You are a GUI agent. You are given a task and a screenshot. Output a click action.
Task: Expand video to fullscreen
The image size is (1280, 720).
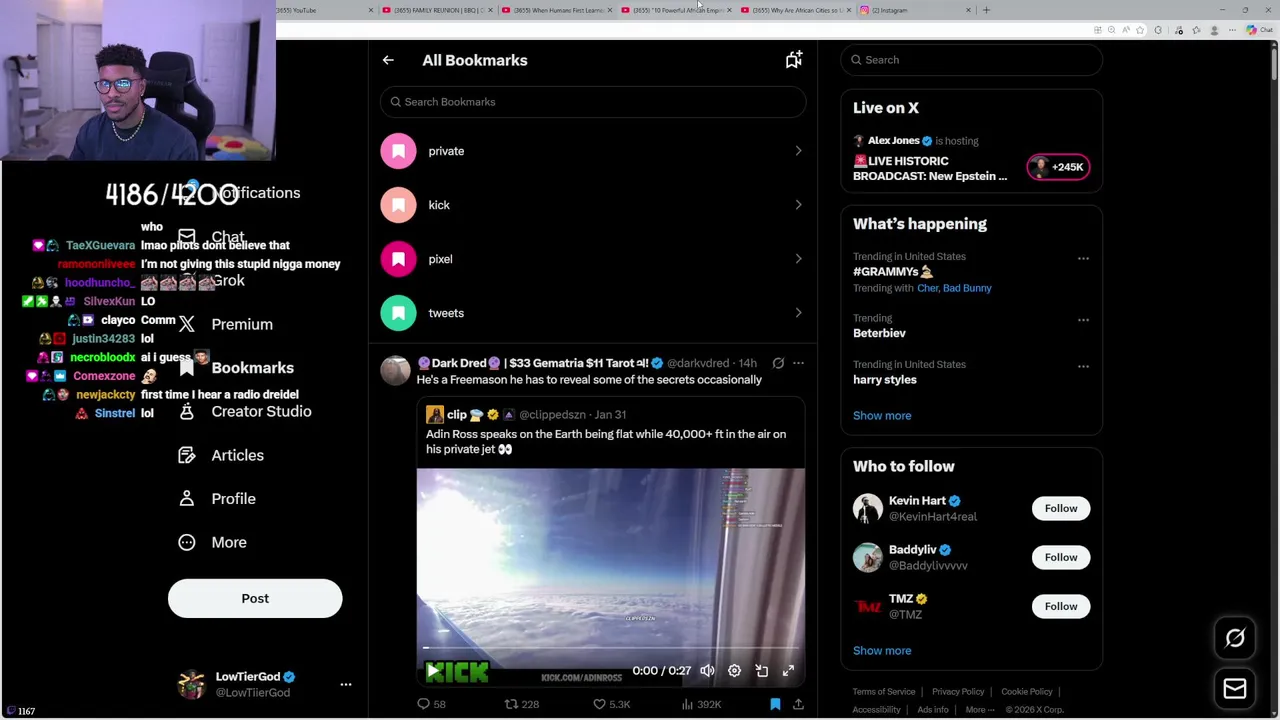(x=788, y=671)
